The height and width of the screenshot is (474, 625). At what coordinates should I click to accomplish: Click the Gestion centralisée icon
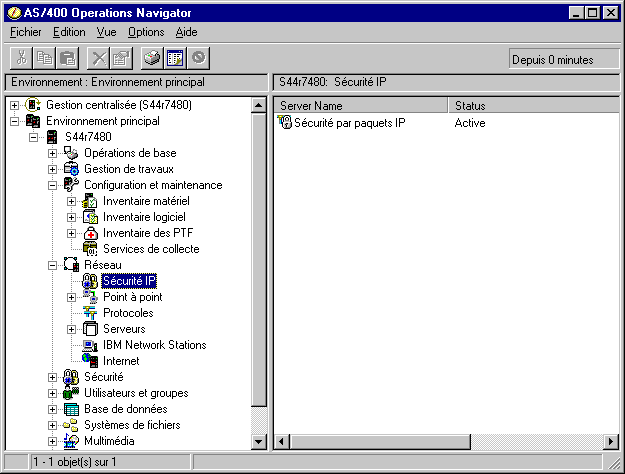(33, 105)
